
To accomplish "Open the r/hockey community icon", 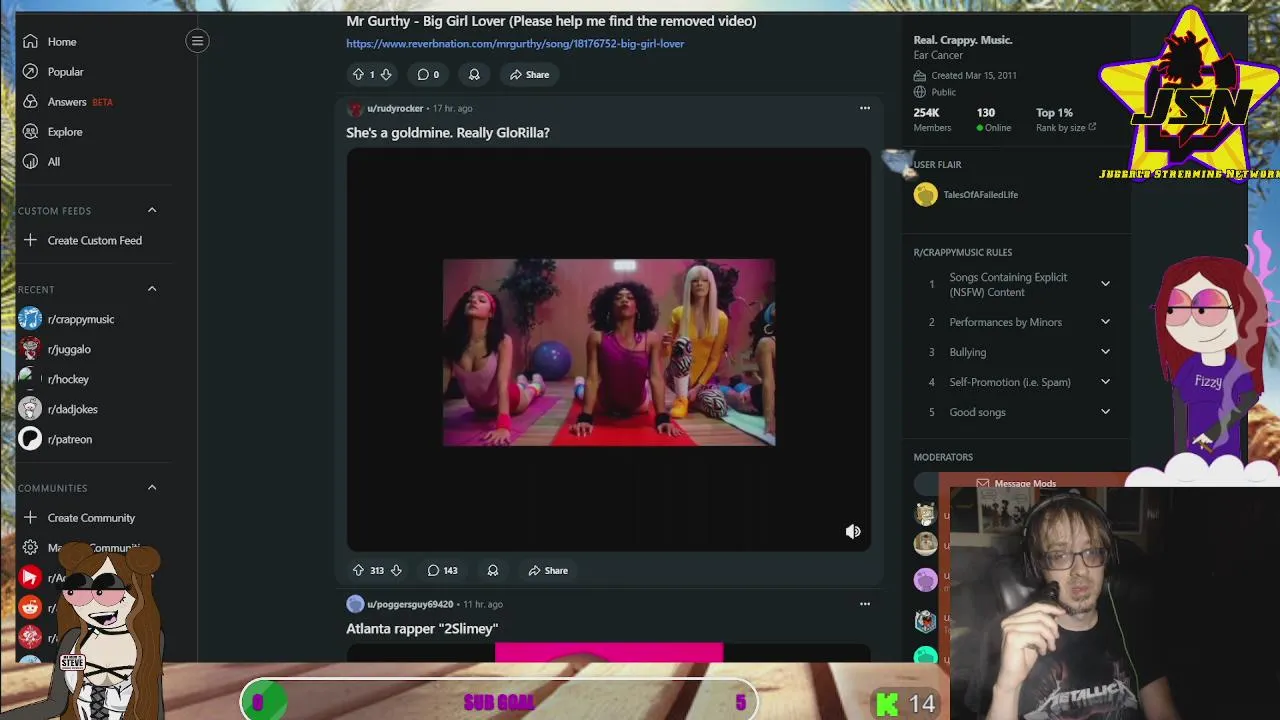I will pyautogui.click(x=30, y=379).
